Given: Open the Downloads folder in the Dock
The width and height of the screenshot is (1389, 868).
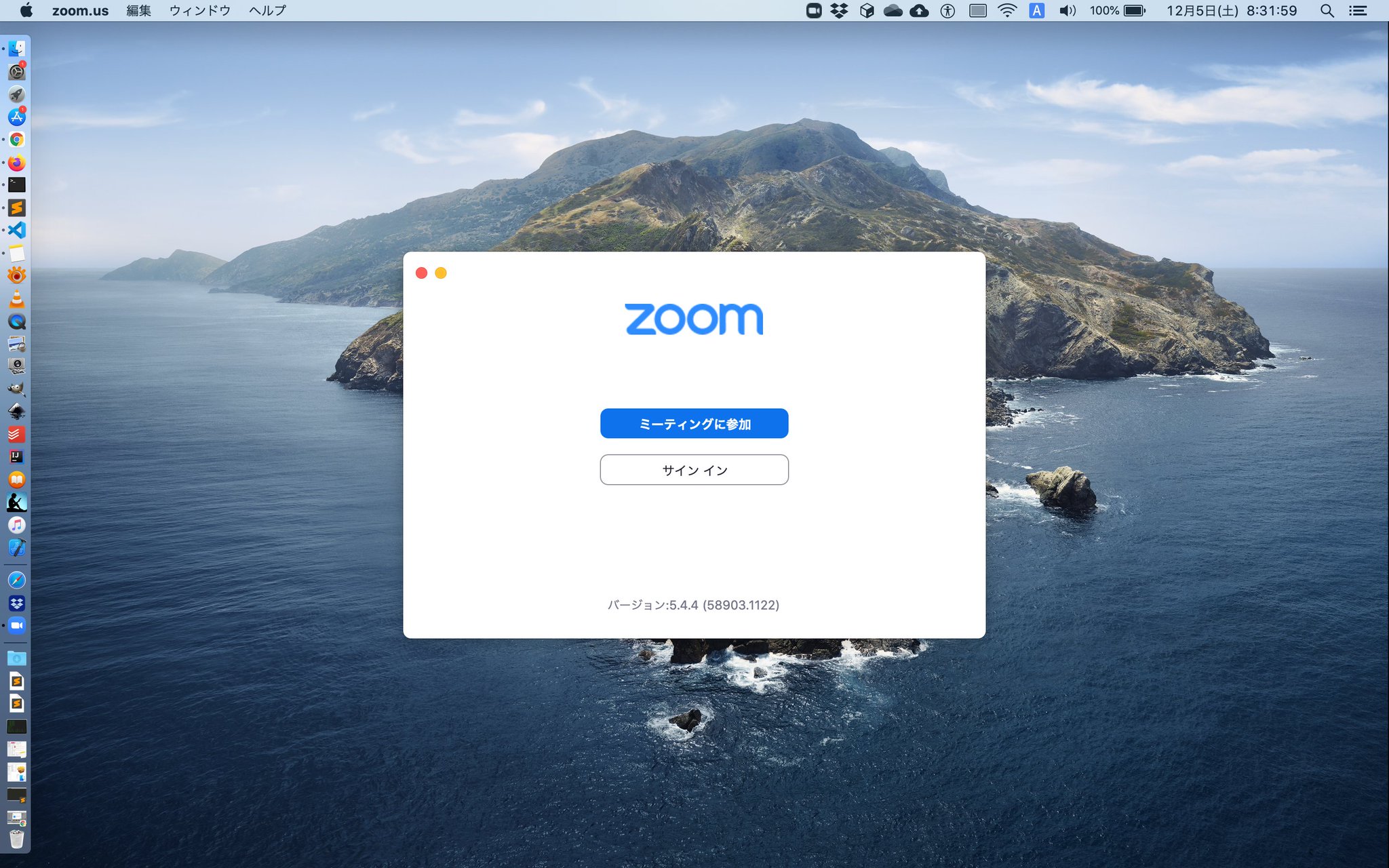Looking at the screenshot, I should pyautogui.click(x=17, y=658).
